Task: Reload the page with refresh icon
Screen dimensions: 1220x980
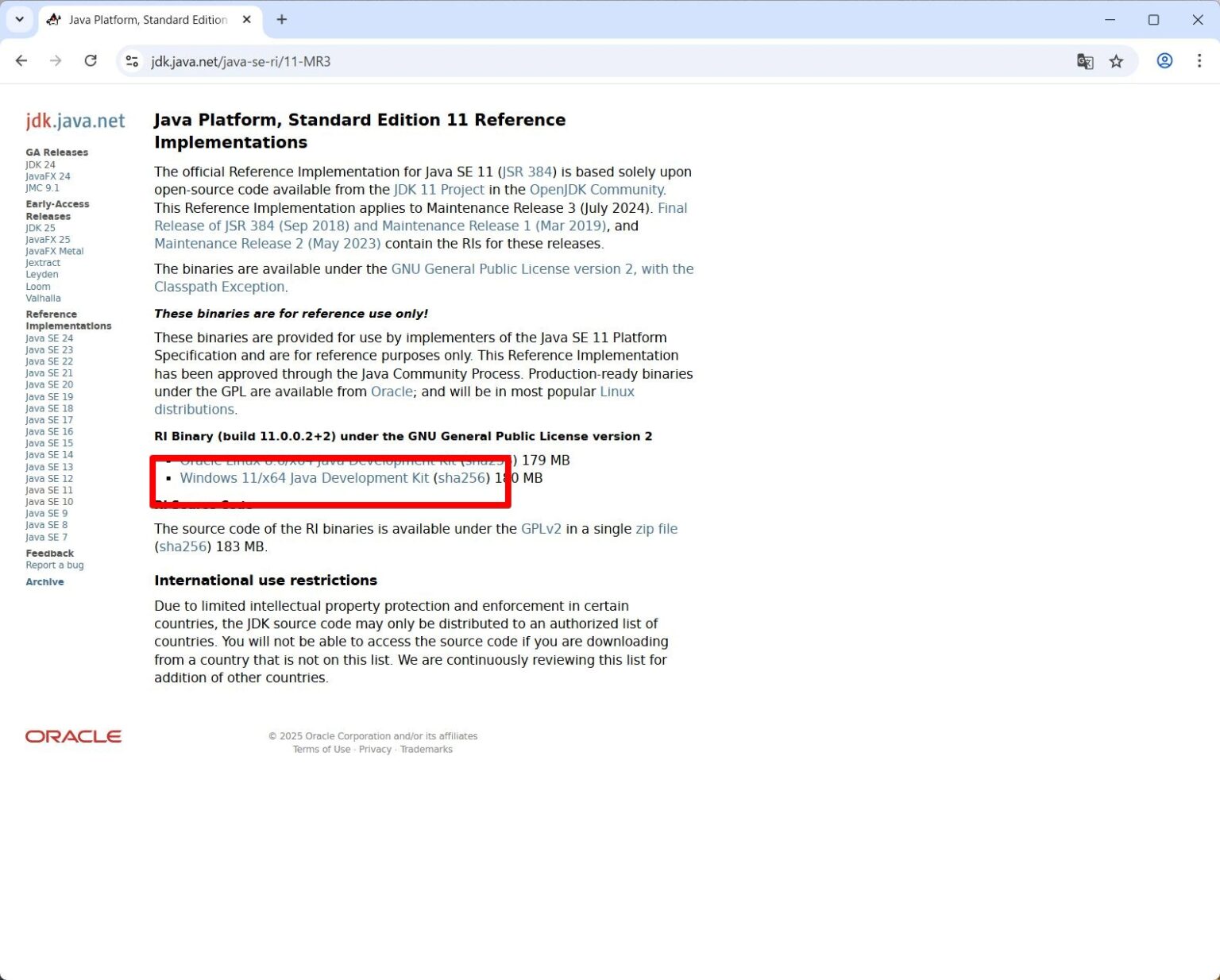Action: point(91,61)
